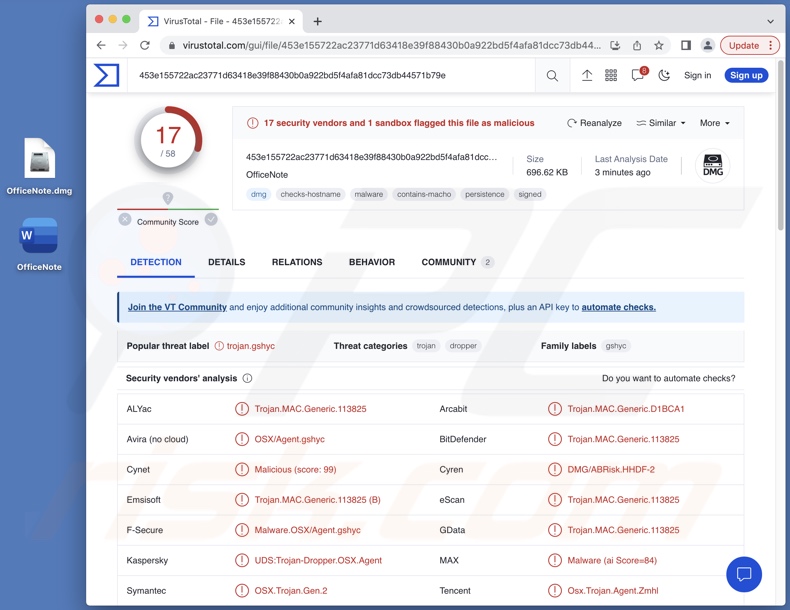790x610 pixels.
Task: Click the VirusTotal logo icon
Action: tap(106, 75)
